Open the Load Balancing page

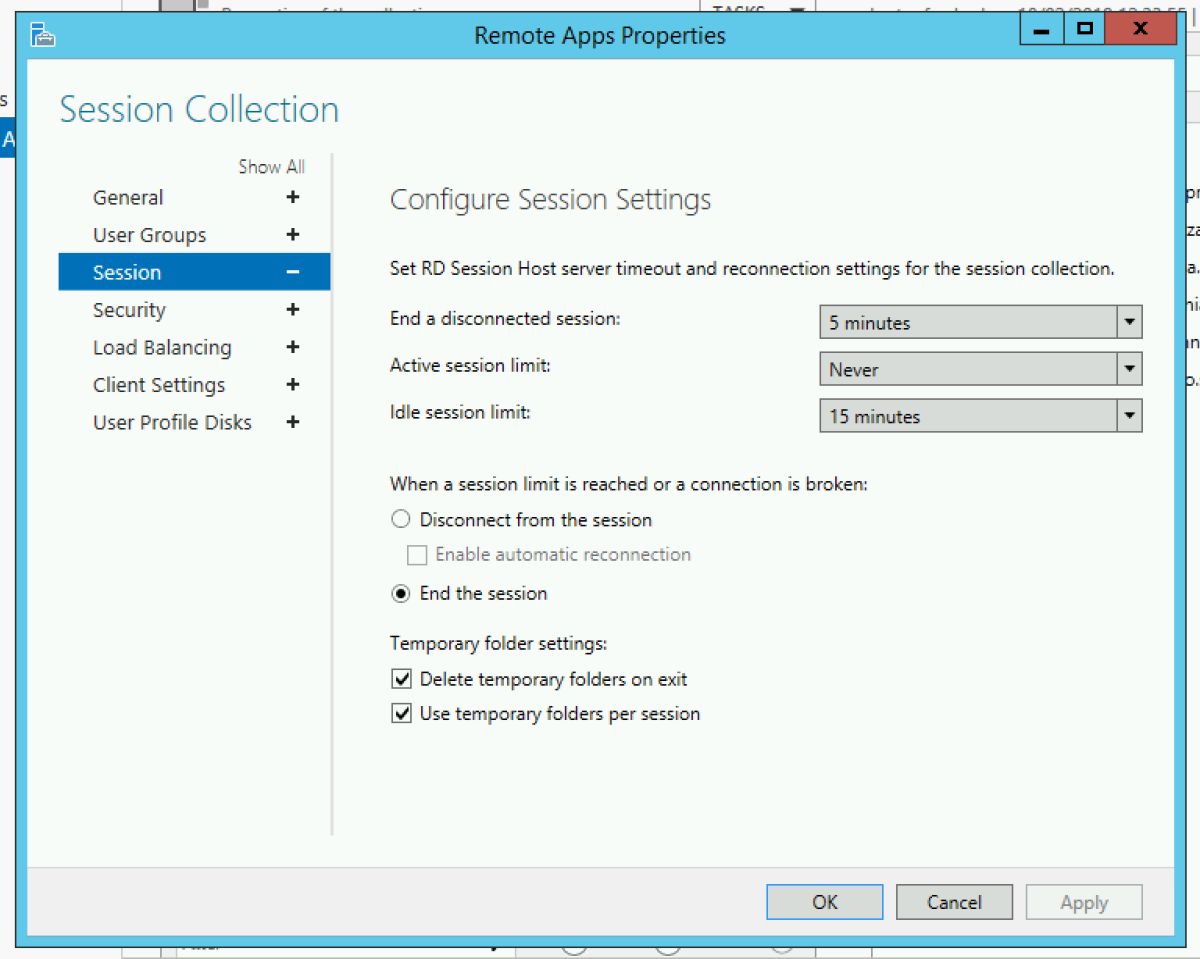(162, 348)
